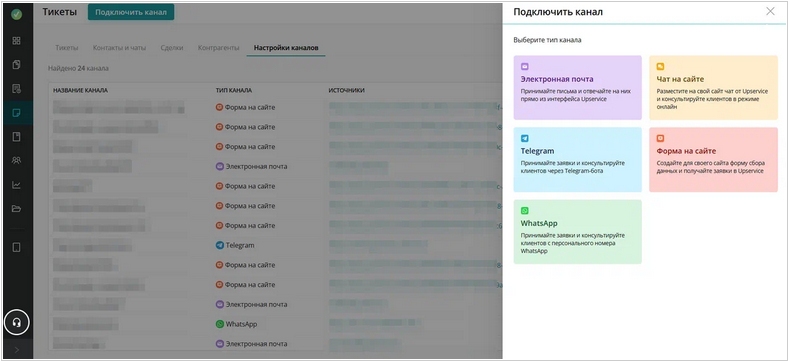
Task: Click the Найдено 24 канала count text
Action: pyautogui.click(x=78, y=68)
